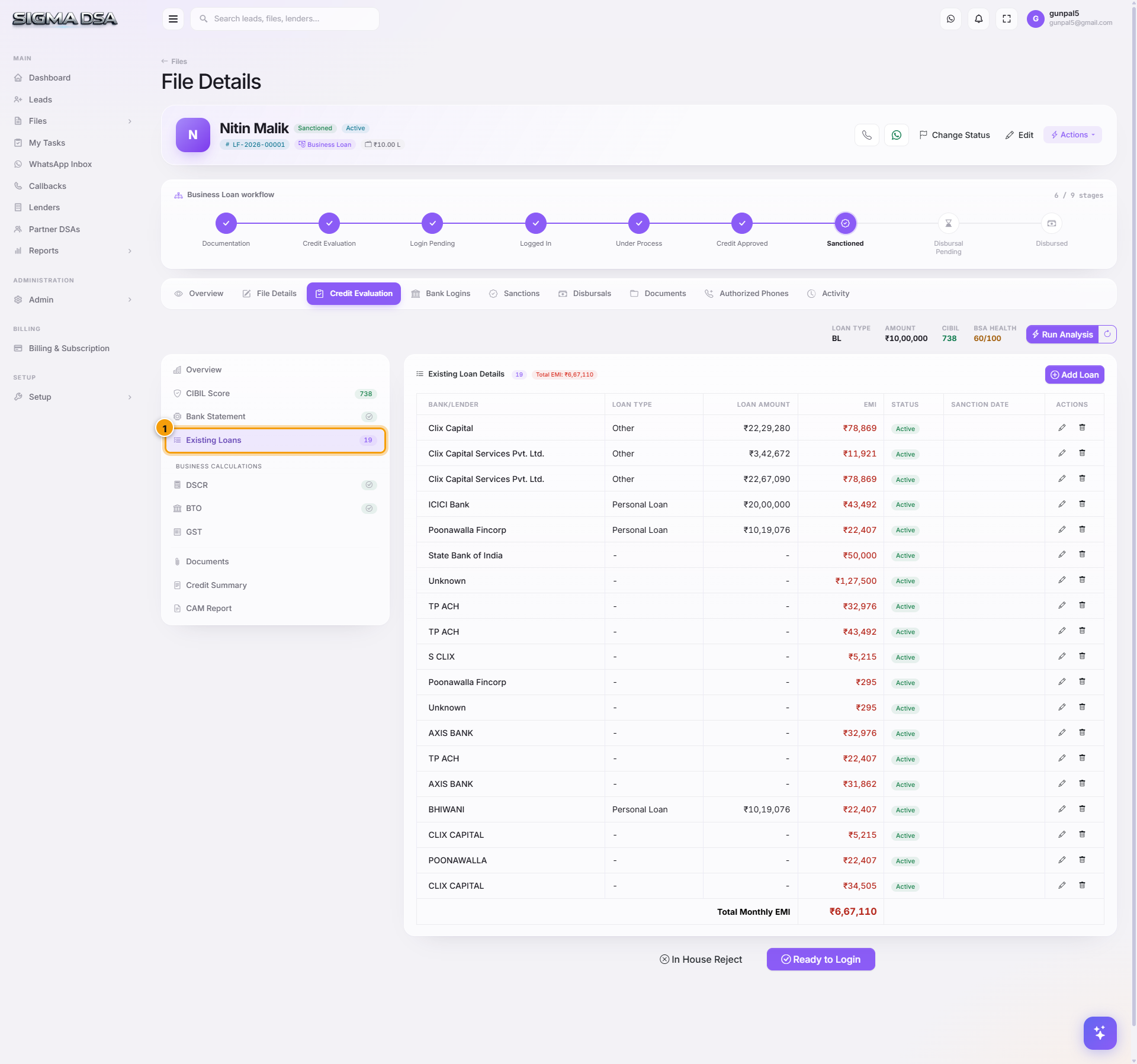Click the Sanctioned workflow stage icon

(845, 223)
